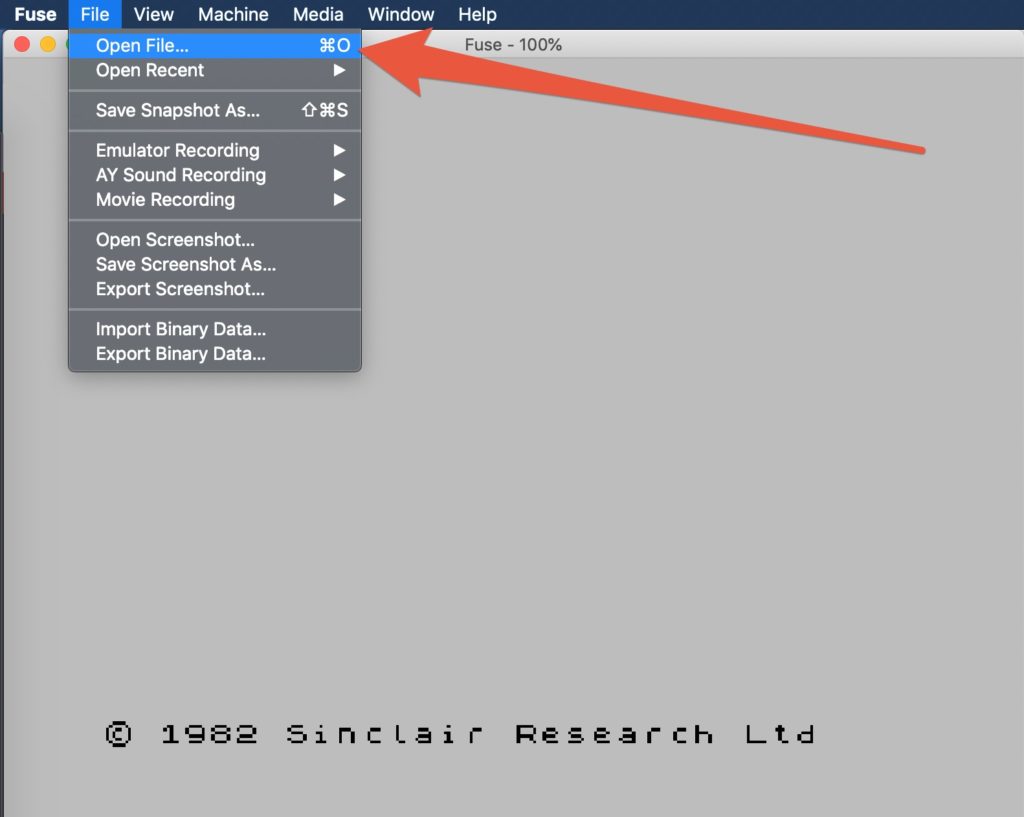Open the Media menu

click(318, 14)
